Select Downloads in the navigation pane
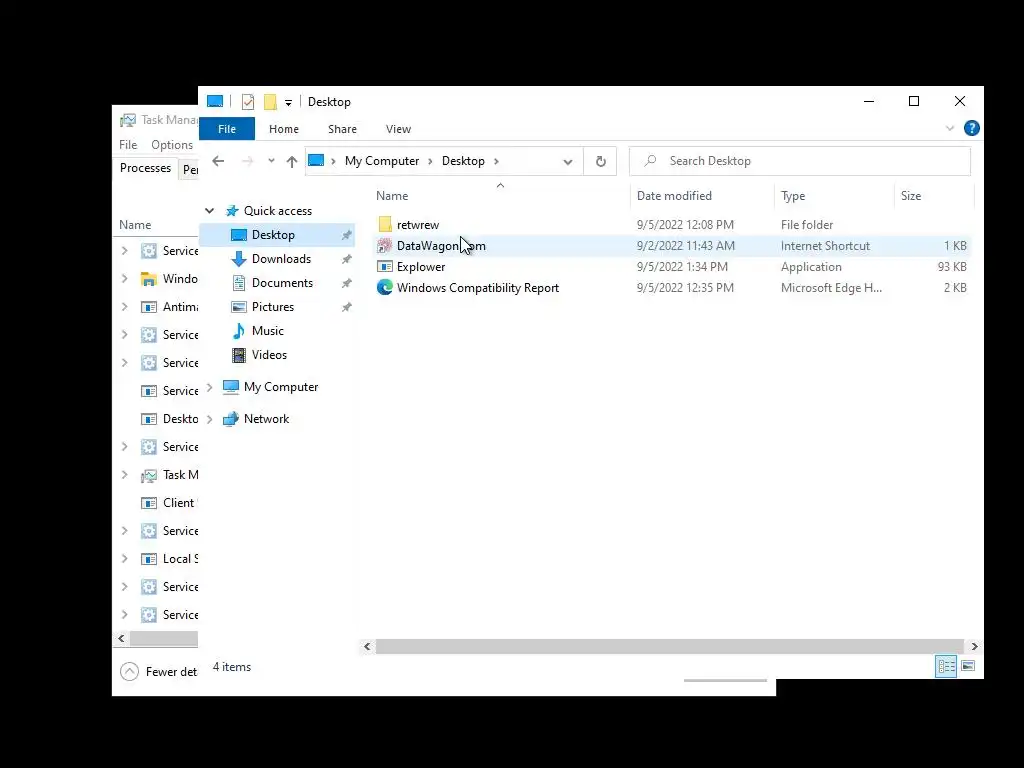Screen dimensions: 1024x768 (x=281, y=259)
